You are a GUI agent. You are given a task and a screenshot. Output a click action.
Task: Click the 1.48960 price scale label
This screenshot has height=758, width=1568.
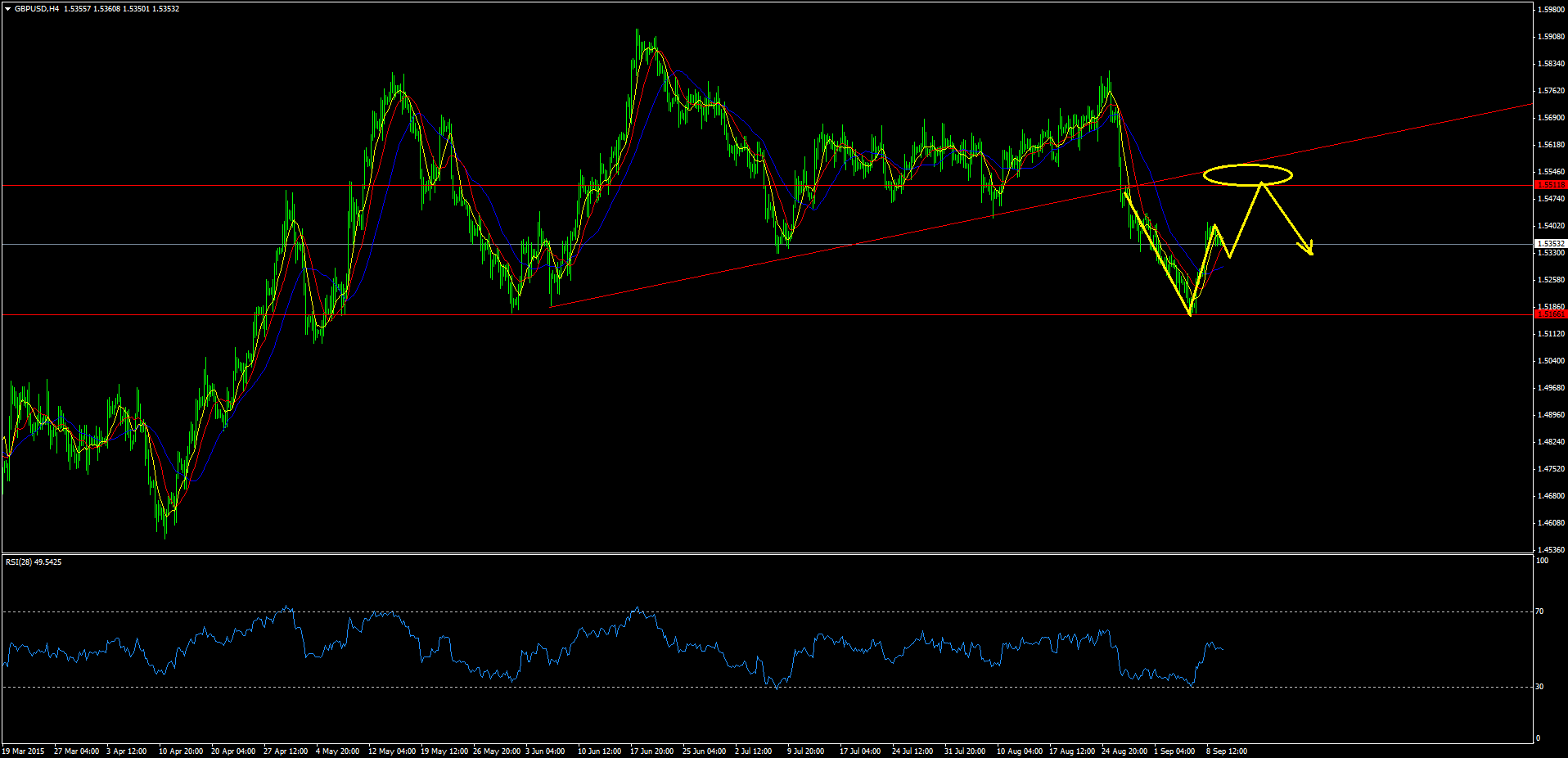click(1552, 415)
